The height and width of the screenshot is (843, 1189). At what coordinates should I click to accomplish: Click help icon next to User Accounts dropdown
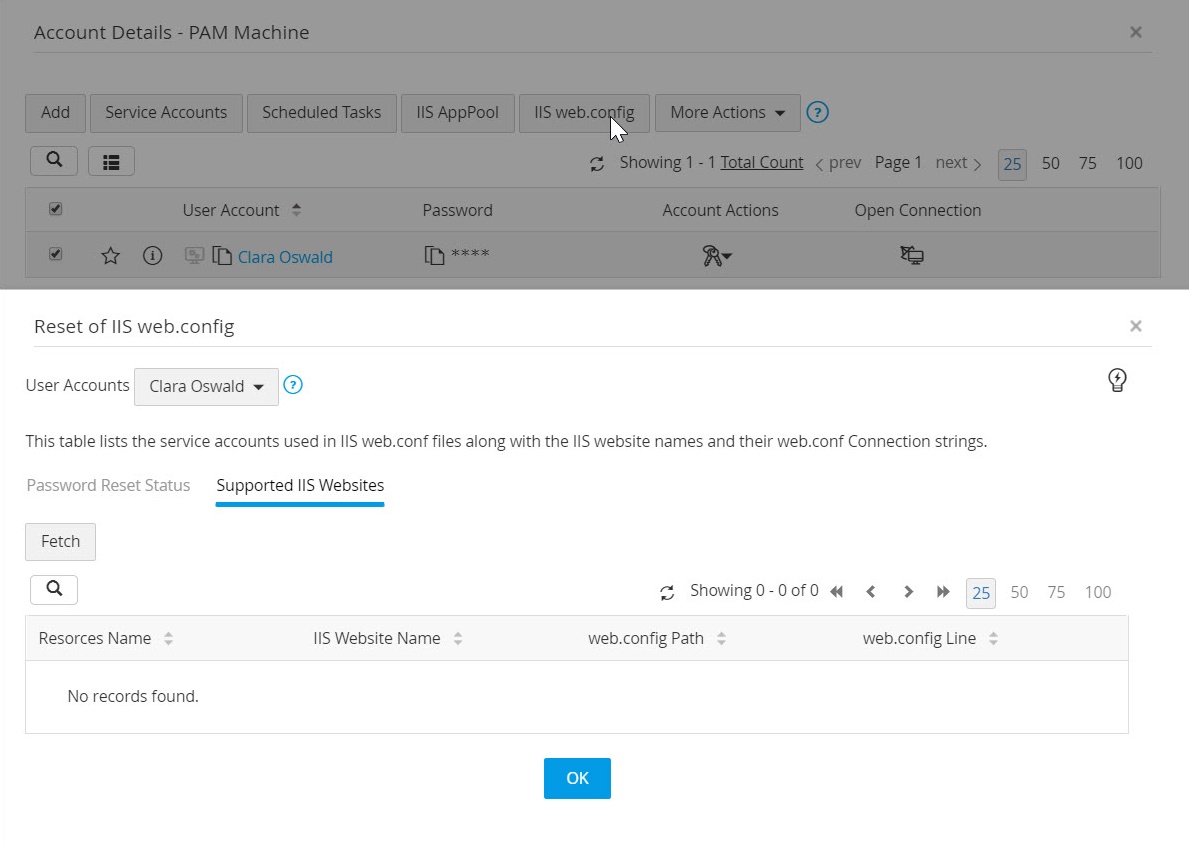[293, 385]
